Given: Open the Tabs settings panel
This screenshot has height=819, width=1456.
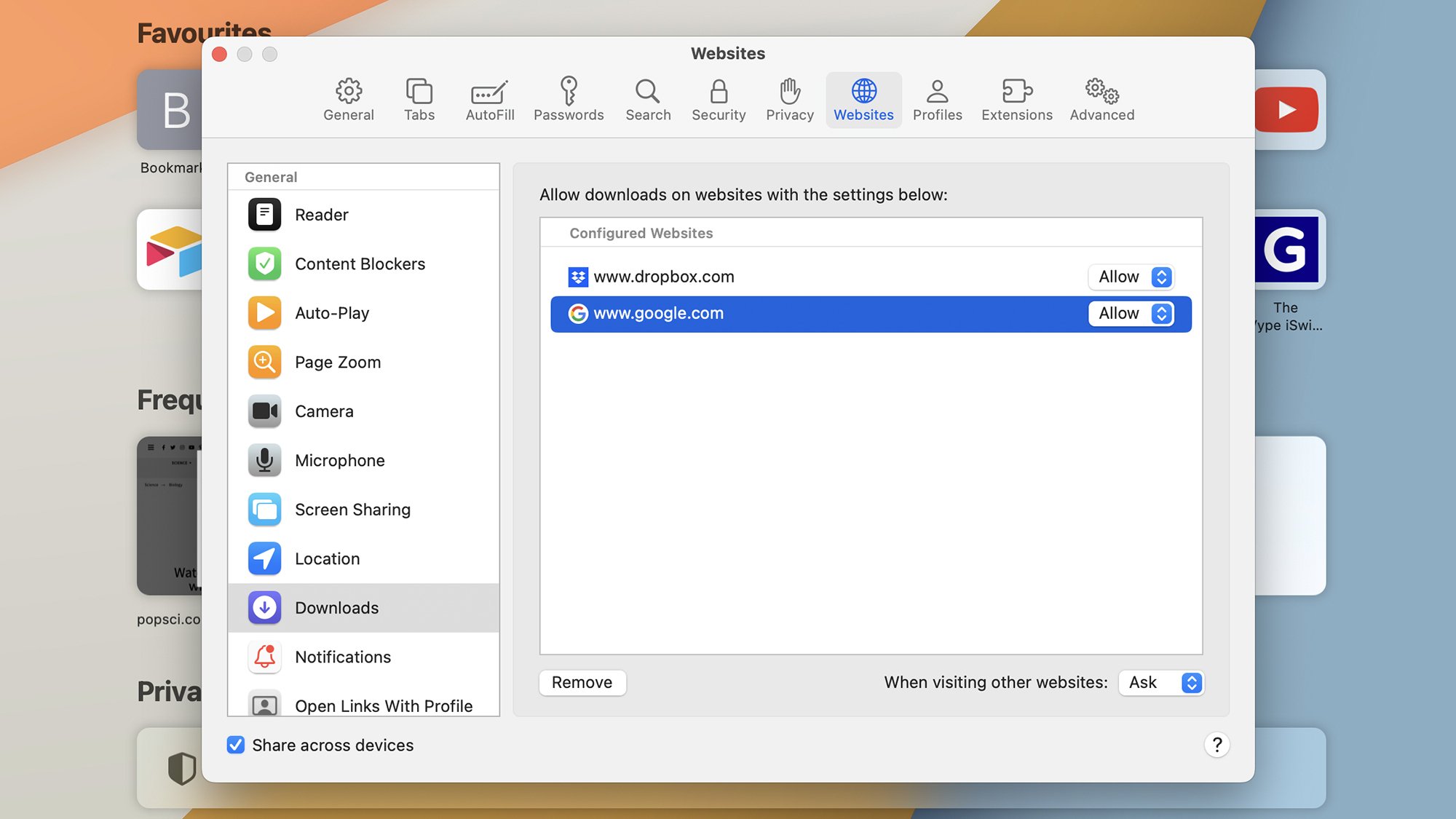Looking at the screenshot, I should tap(419, 97).
